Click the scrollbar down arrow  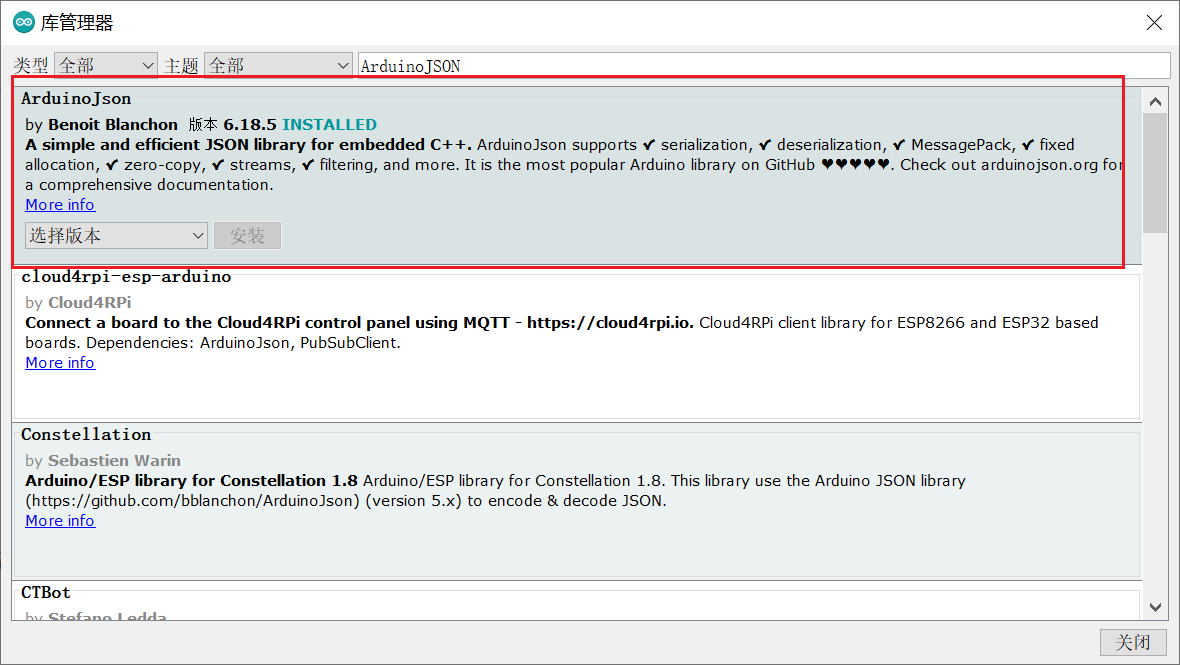[x=1155, y=606]
